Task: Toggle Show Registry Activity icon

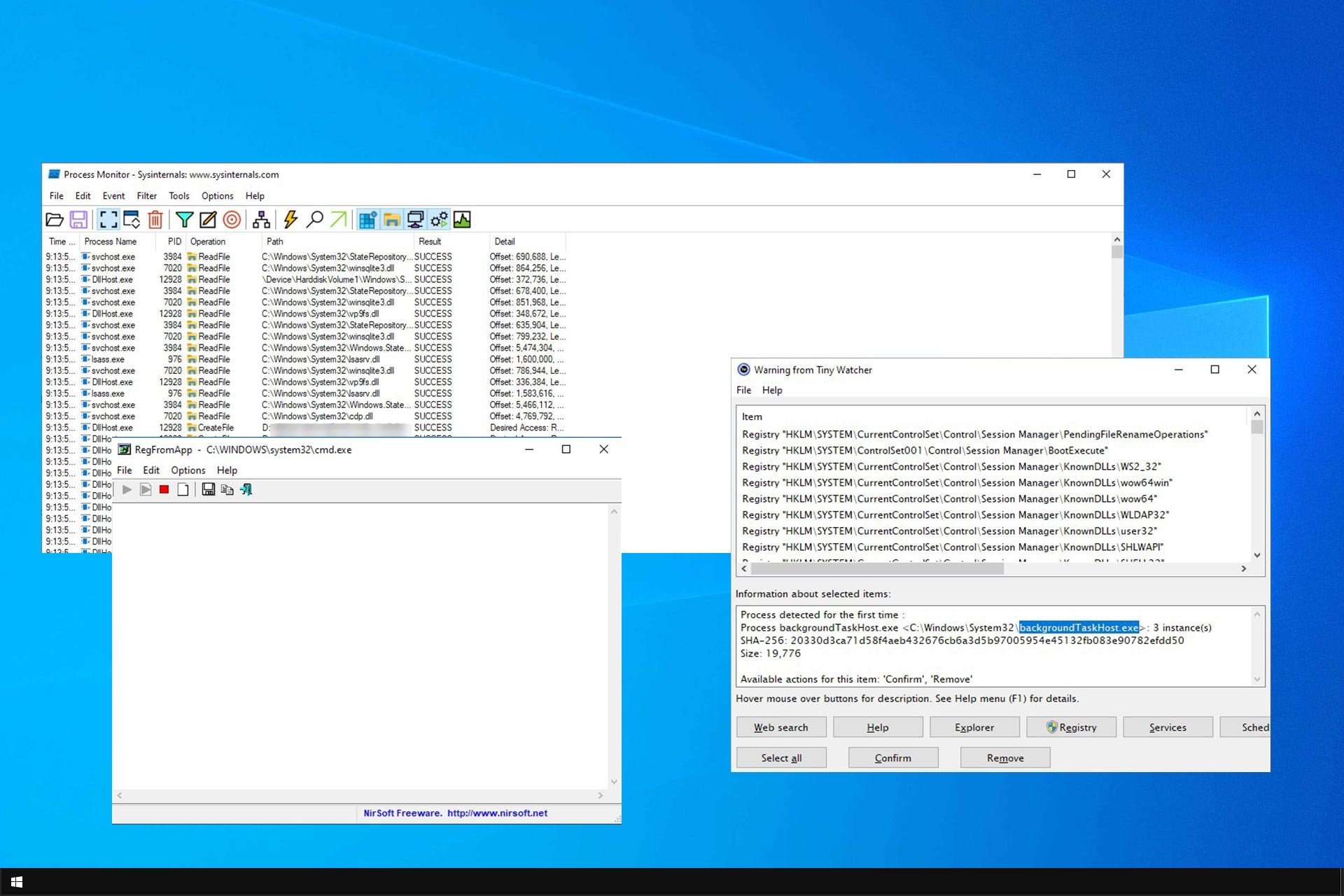Action: tap(367, 220)
